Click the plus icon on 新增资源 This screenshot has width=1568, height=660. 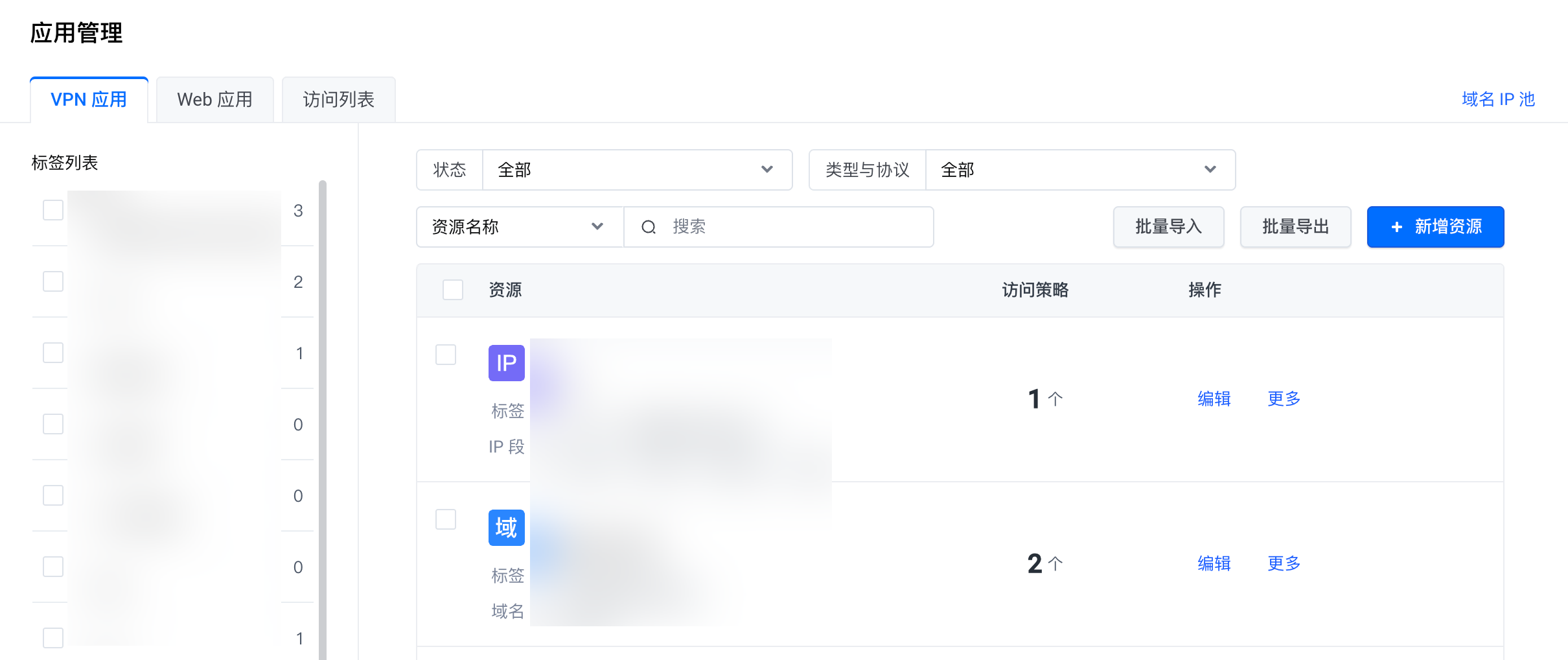1397,227
